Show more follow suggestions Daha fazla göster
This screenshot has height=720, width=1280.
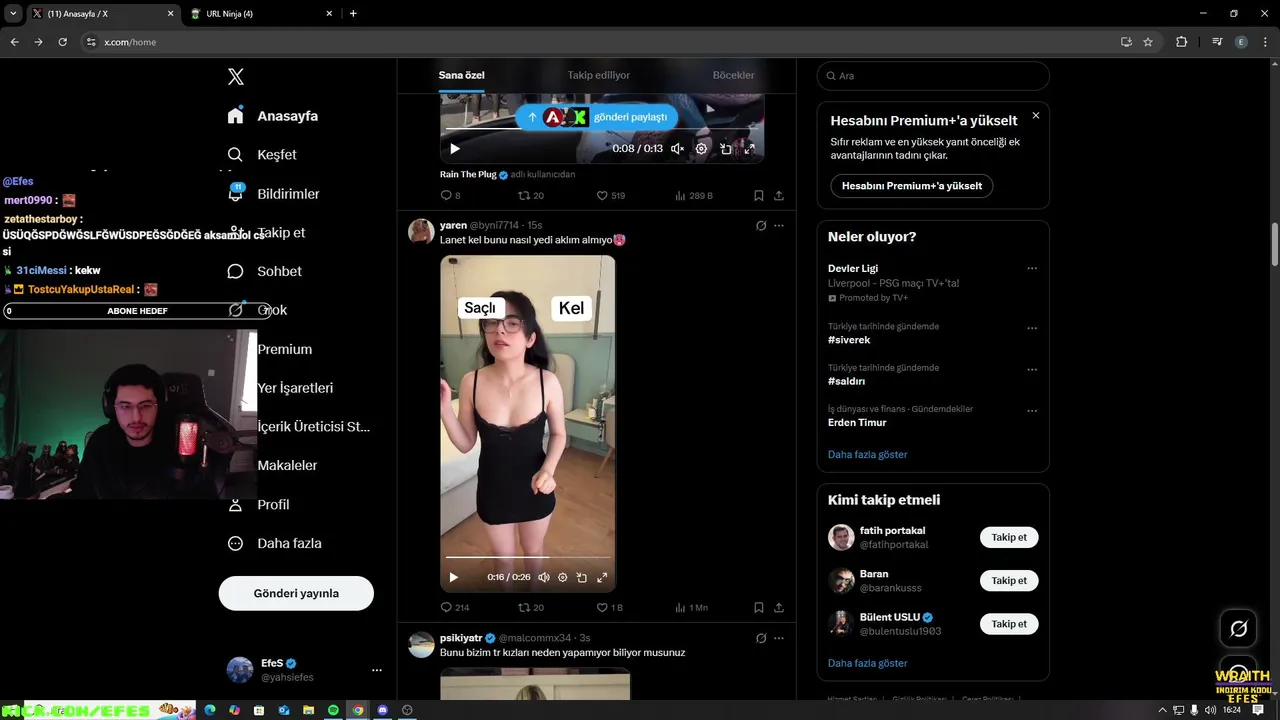[867, 663]
